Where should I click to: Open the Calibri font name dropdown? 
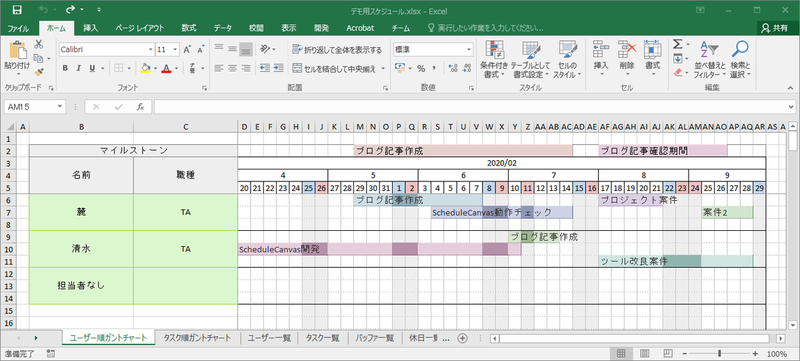[151, 50]
